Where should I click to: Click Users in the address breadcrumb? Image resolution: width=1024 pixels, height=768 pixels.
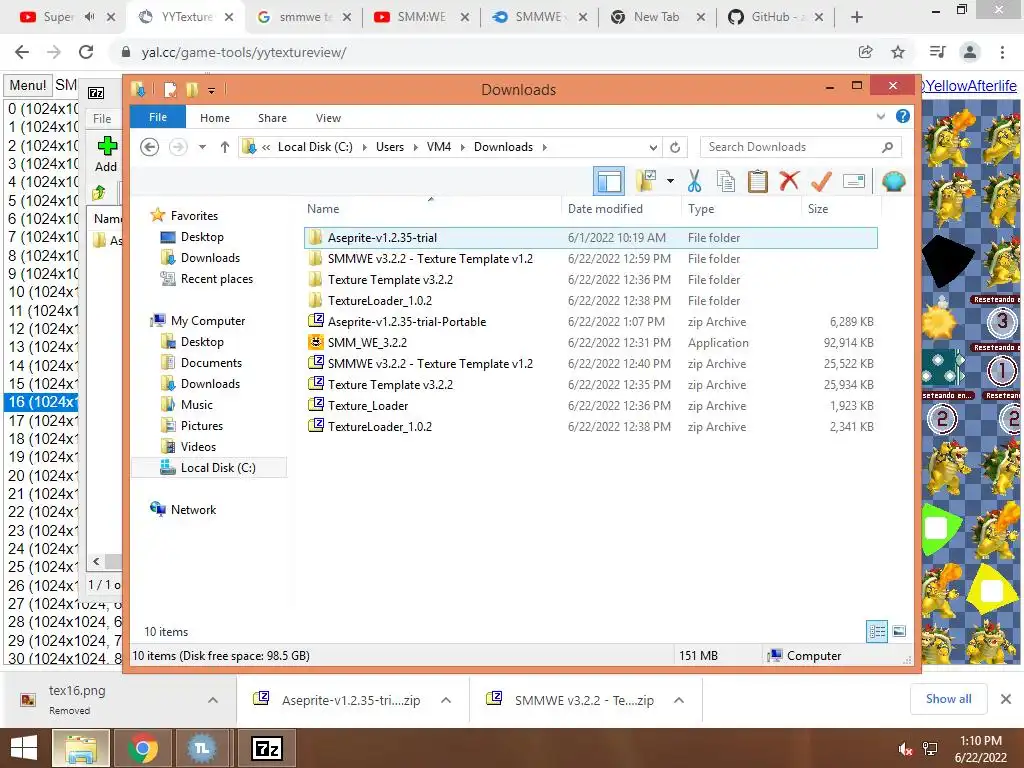[x=390, y=147]
